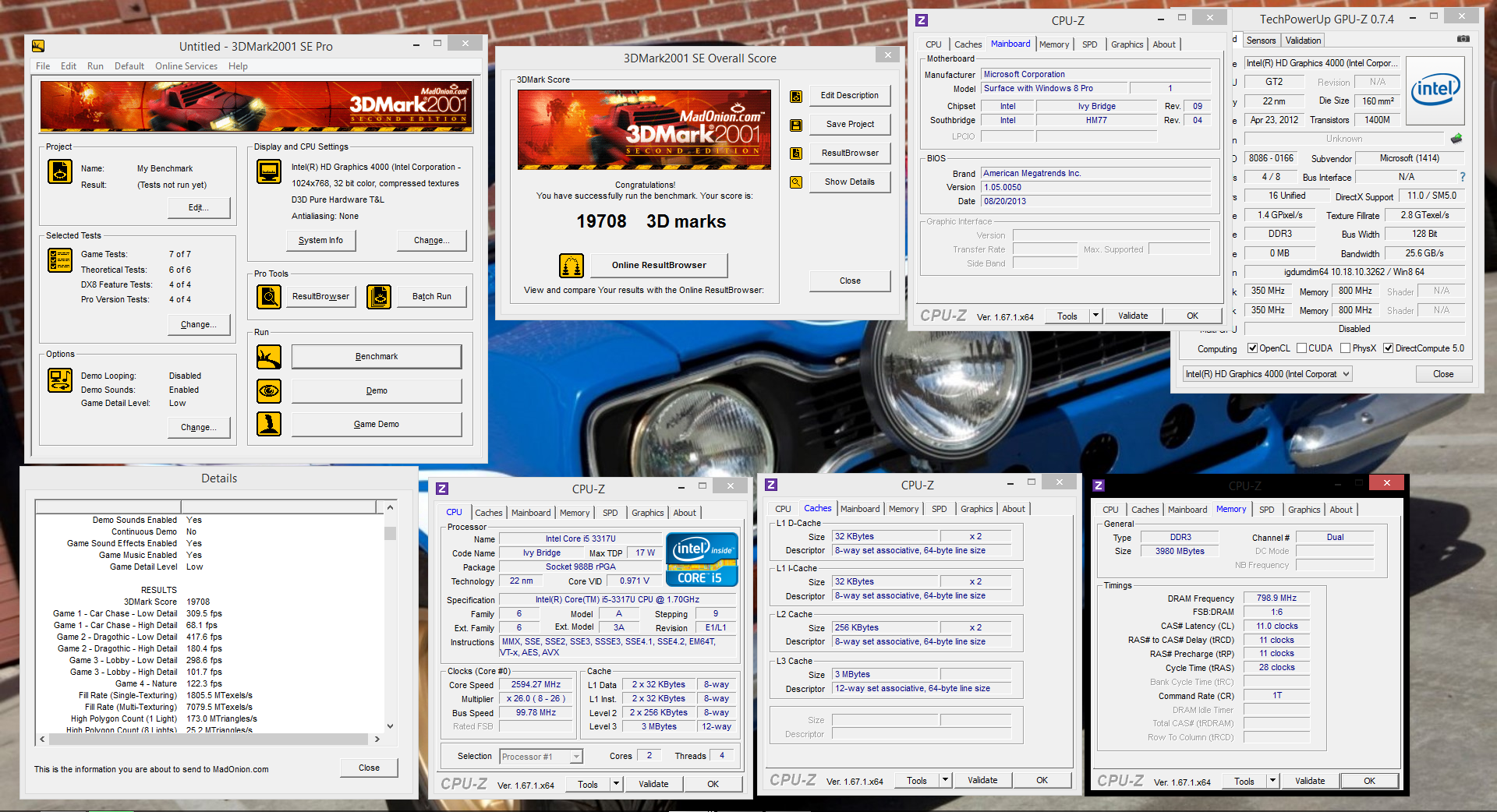Image resolution: width=1497 pixels, height=812 pixels.
Task: Click the Edit... button under Project
Action: (x=199, y=208)
